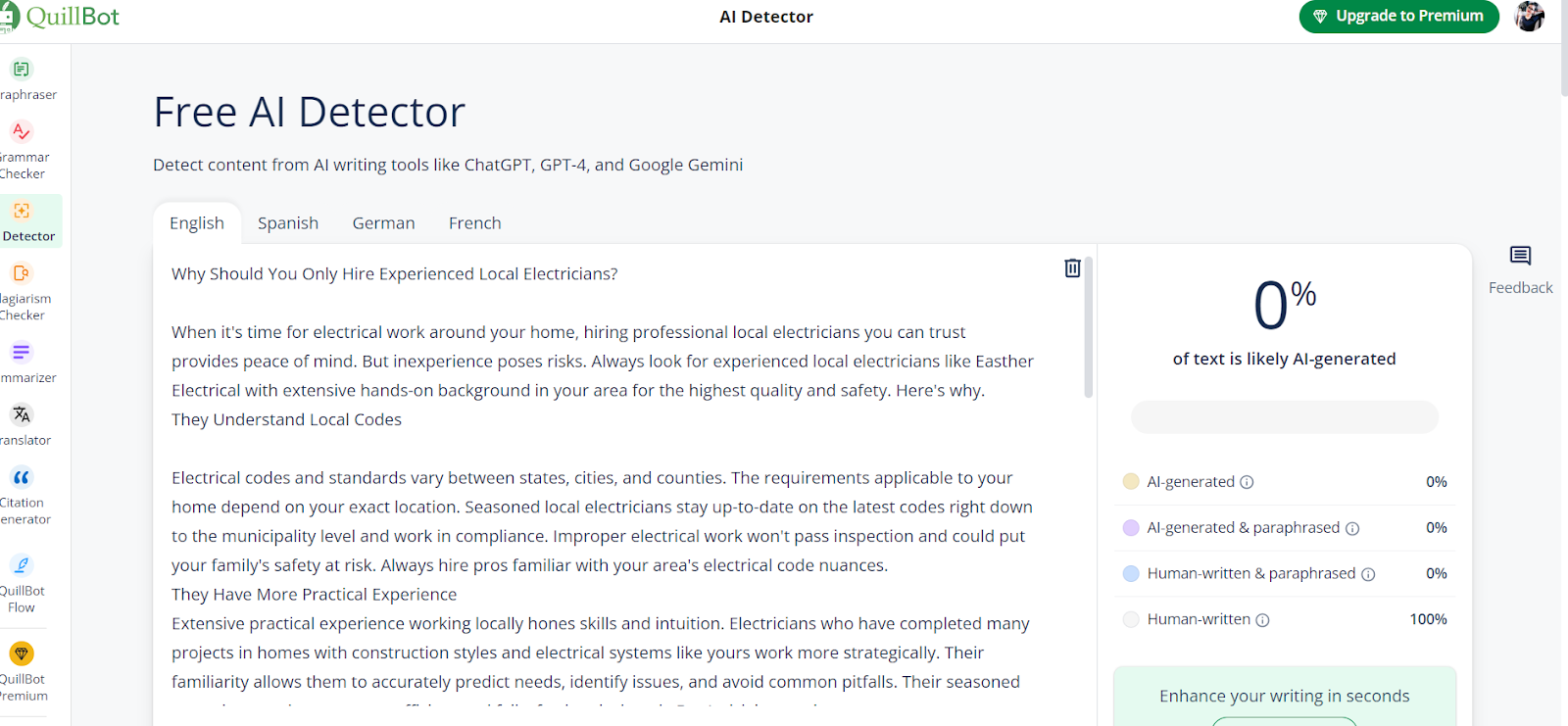The image size is (1568, 726).
Task: Click the 'Detect content from AI writing tools' subtitle
Action: 448,165
